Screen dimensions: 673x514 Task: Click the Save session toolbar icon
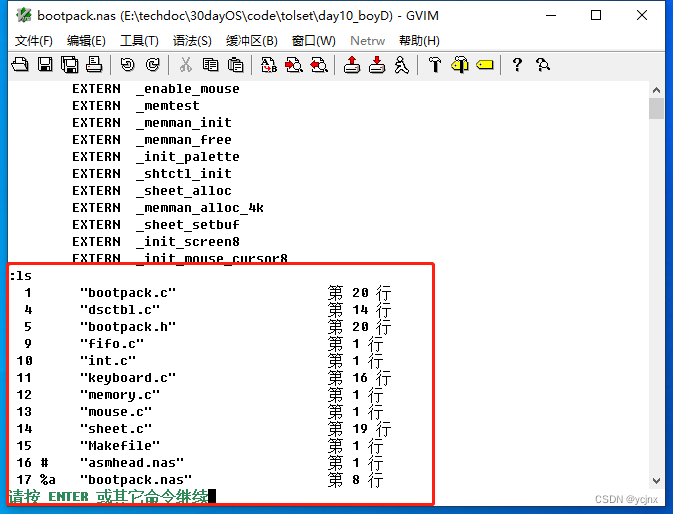pyautogui.click(x=377, y=65)
